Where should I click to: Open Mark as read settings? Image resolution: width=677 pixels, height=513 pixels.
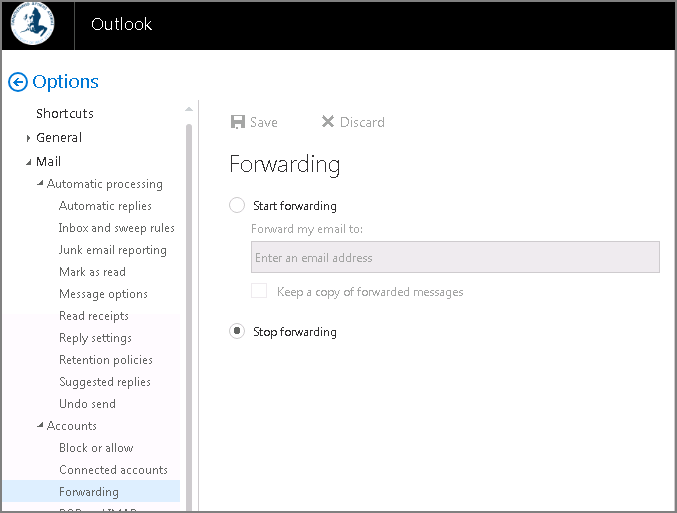point(92,272)
